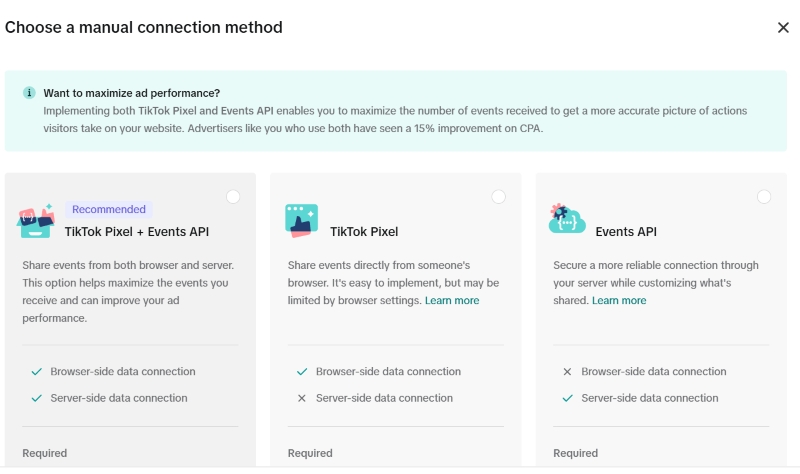This screenshot has width=800, height=474.
Task: Open Learn more link in the Events API card
Action: pyautogui.click(x=619, y=300)
